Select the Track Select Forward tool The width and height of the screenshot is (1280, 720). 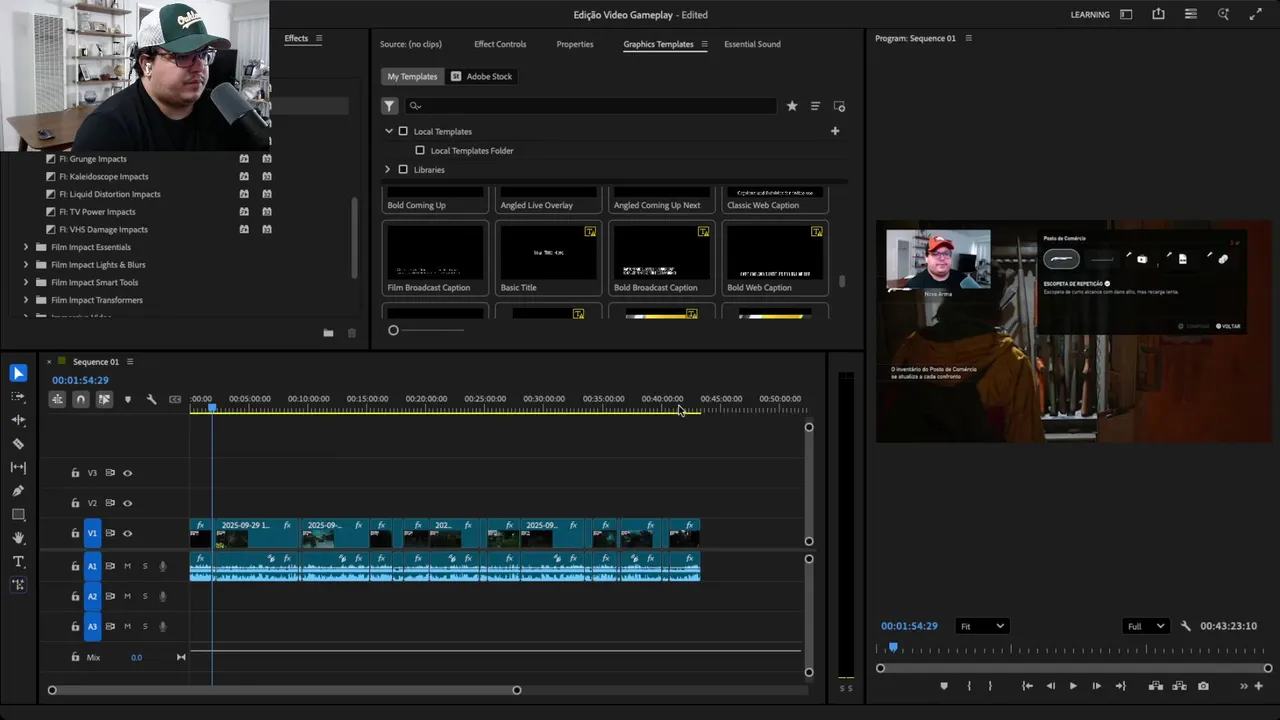click(18, 397)
